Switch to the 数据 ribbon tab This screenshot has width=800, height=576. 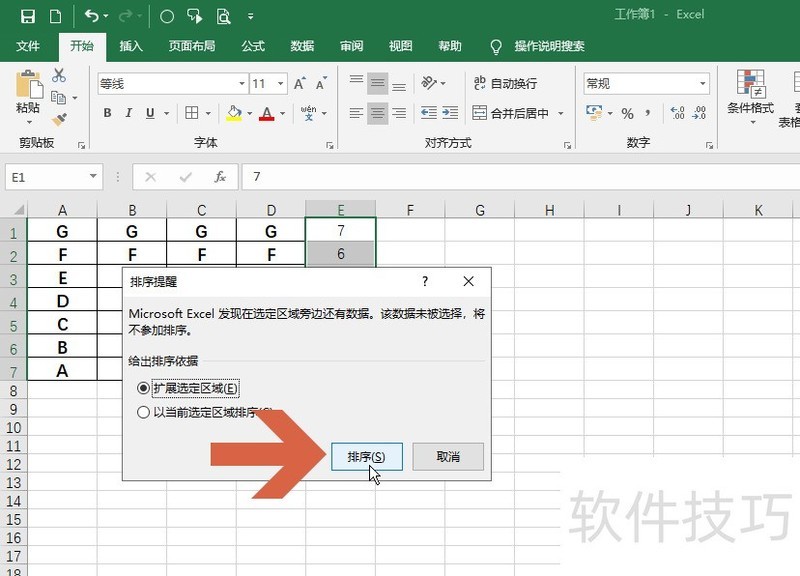coord(301,46)
